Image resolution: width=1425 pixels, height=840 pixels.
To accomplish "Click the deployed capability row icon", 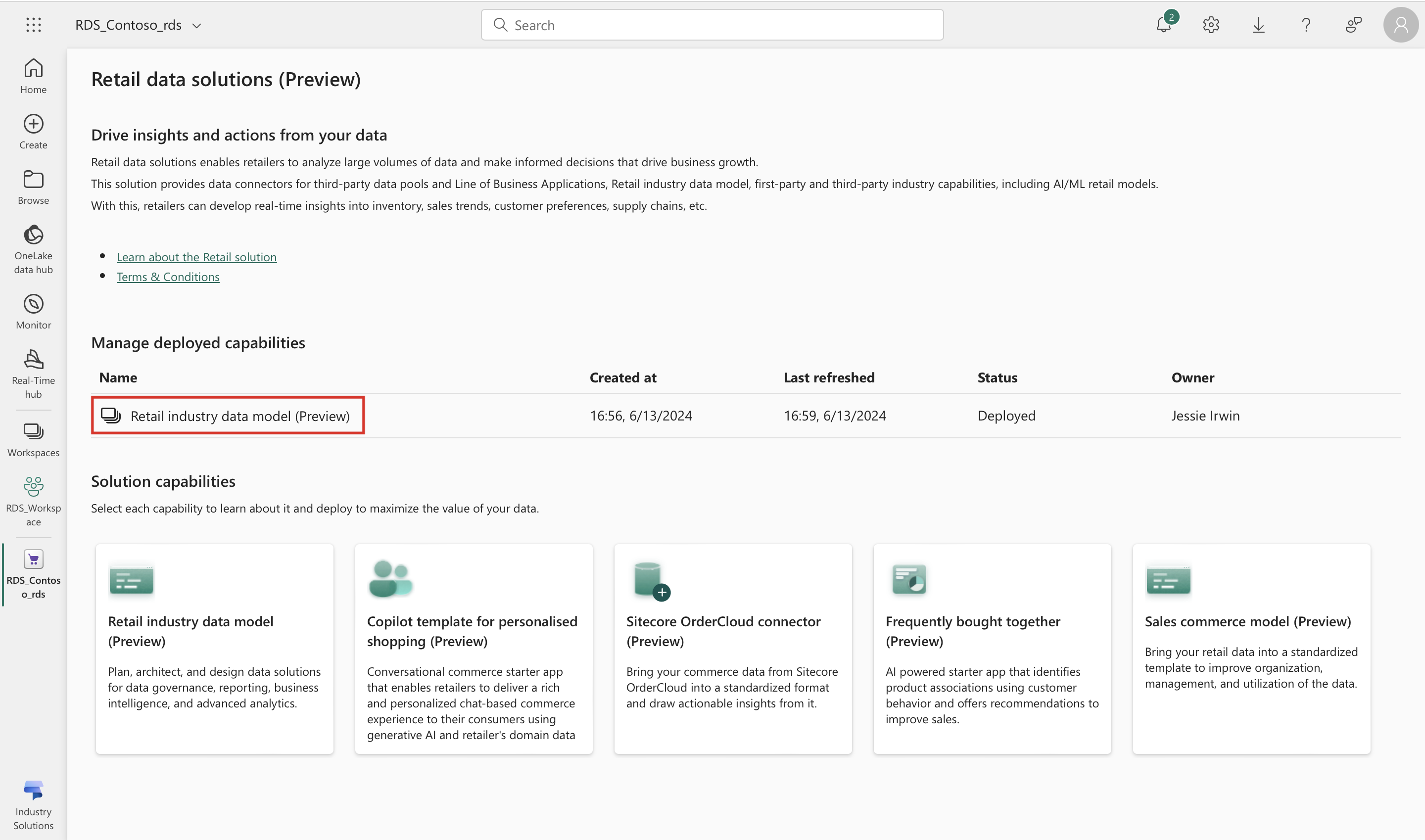I will coord(110,415).
